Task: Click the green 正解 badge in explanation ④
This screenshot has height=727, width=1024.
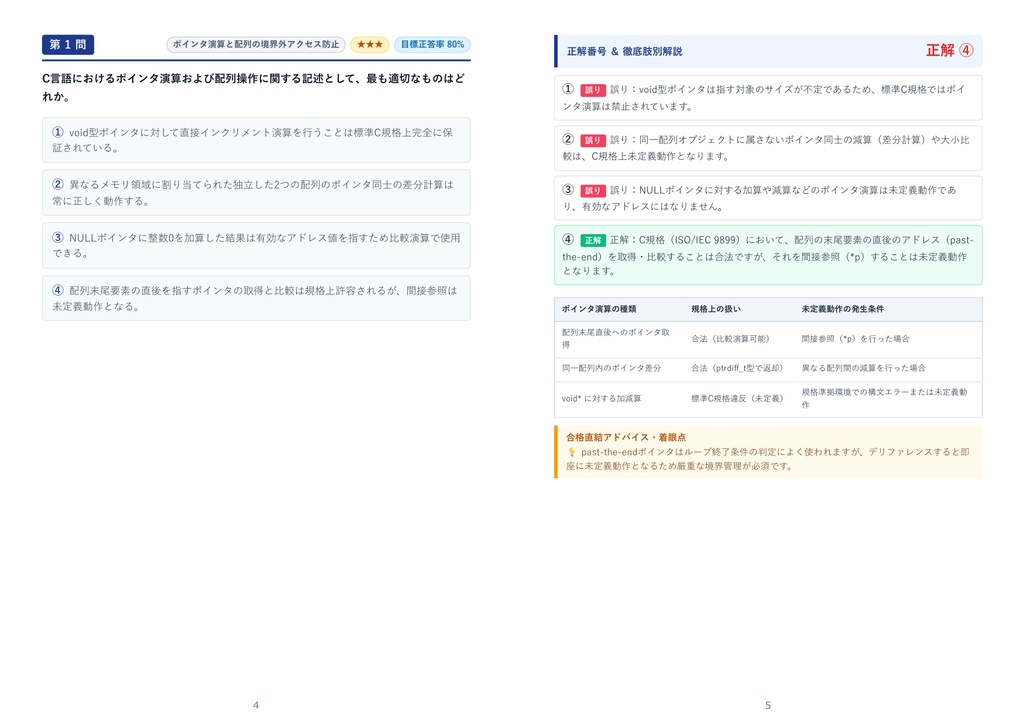Action: [x=592, y=240]
